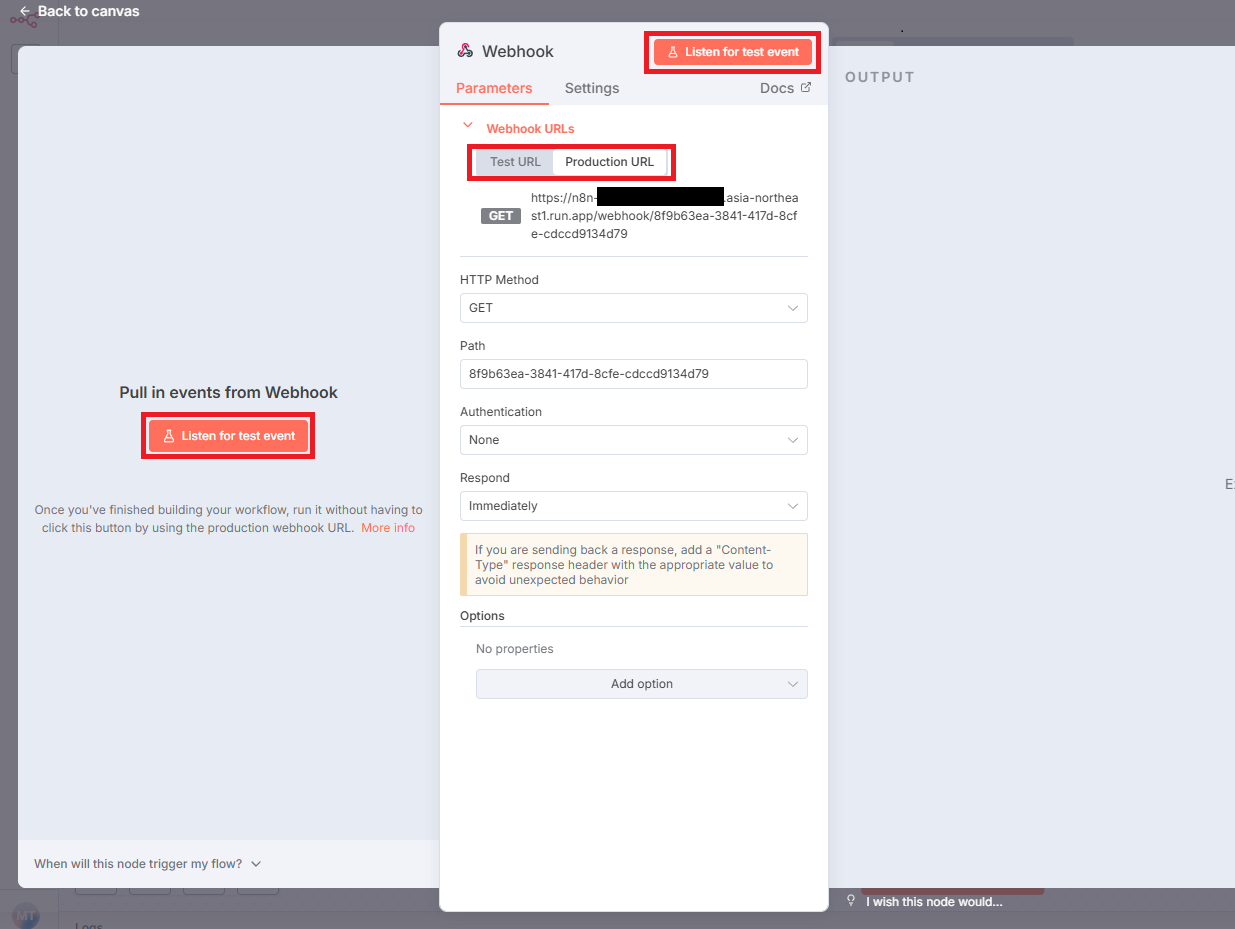Switch to the Parameters tab
1235x929 pixels.
494,88
